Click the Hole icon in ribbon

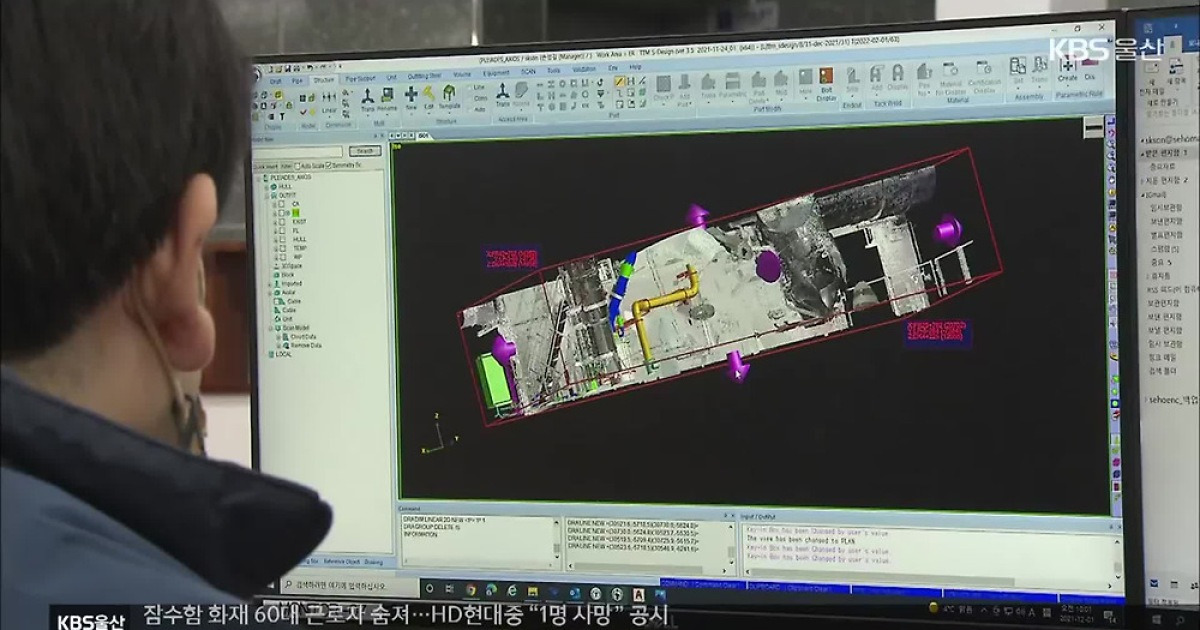pos(805,77)
